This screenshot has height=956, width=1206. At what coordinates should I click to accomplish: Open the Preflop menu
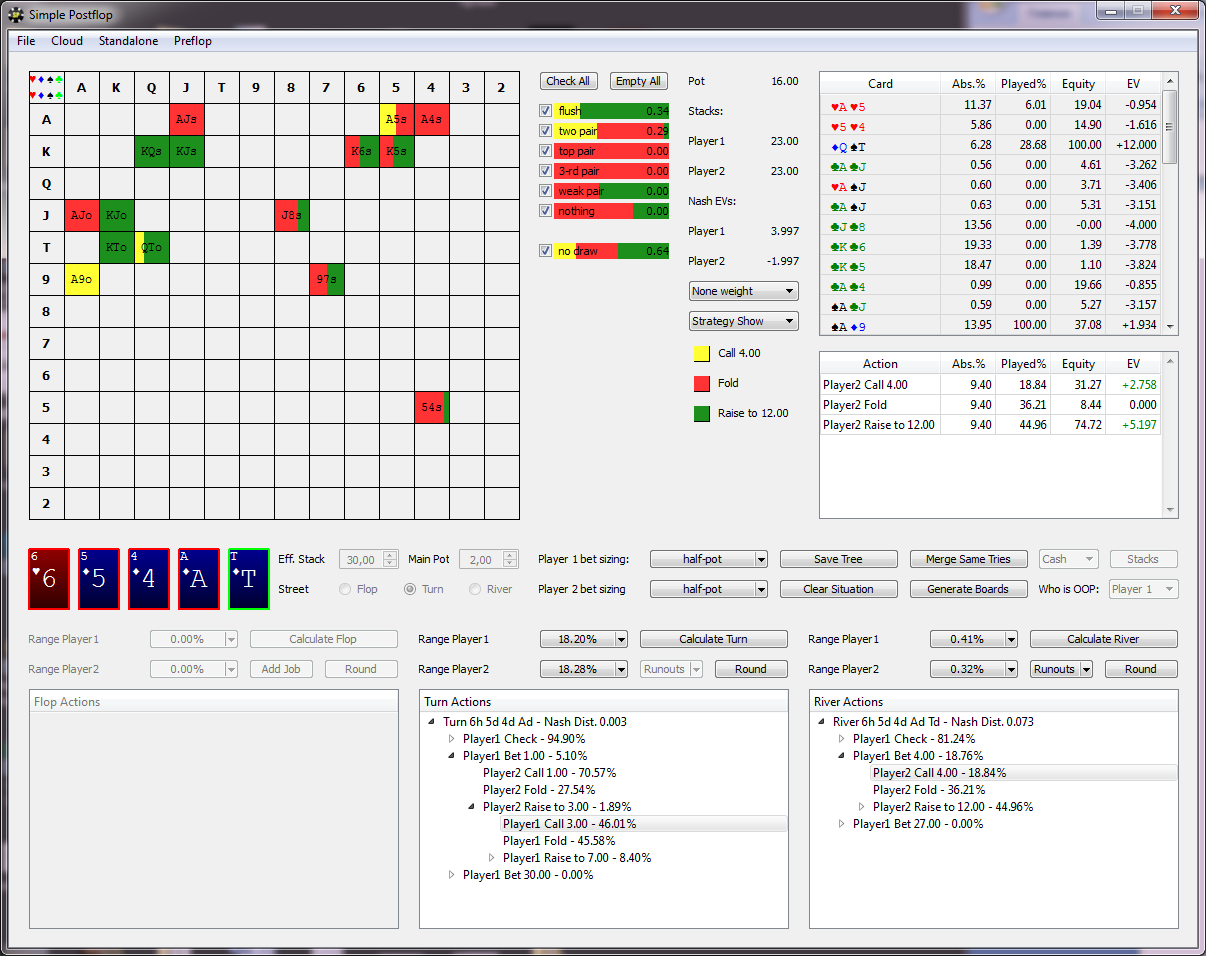(x=193, y=41)
